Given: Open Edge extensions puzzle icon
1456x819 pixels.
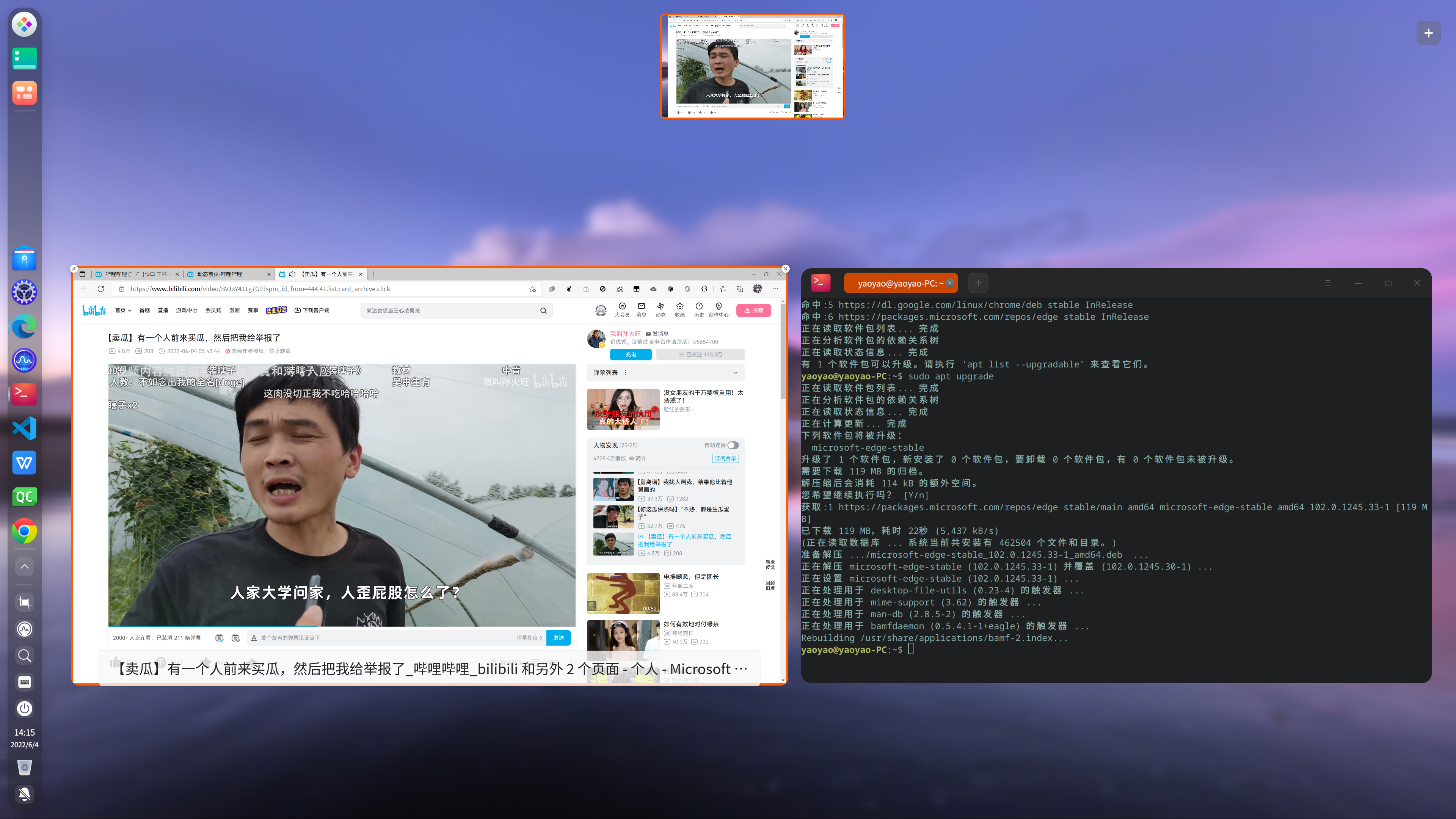Looking at the screenshot, I should [704, 289].
